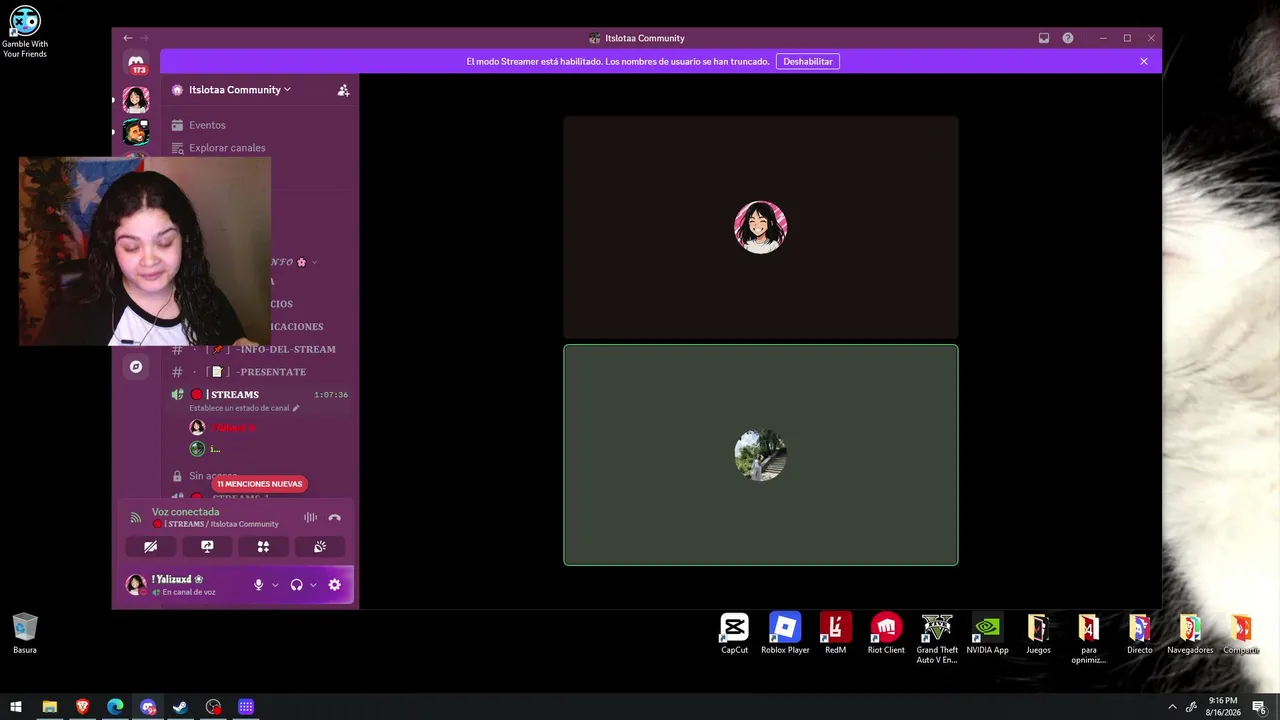Select the top participant video tile
Screen dimensions: 1280x720
pyautogui.click(x=761, y=227)
